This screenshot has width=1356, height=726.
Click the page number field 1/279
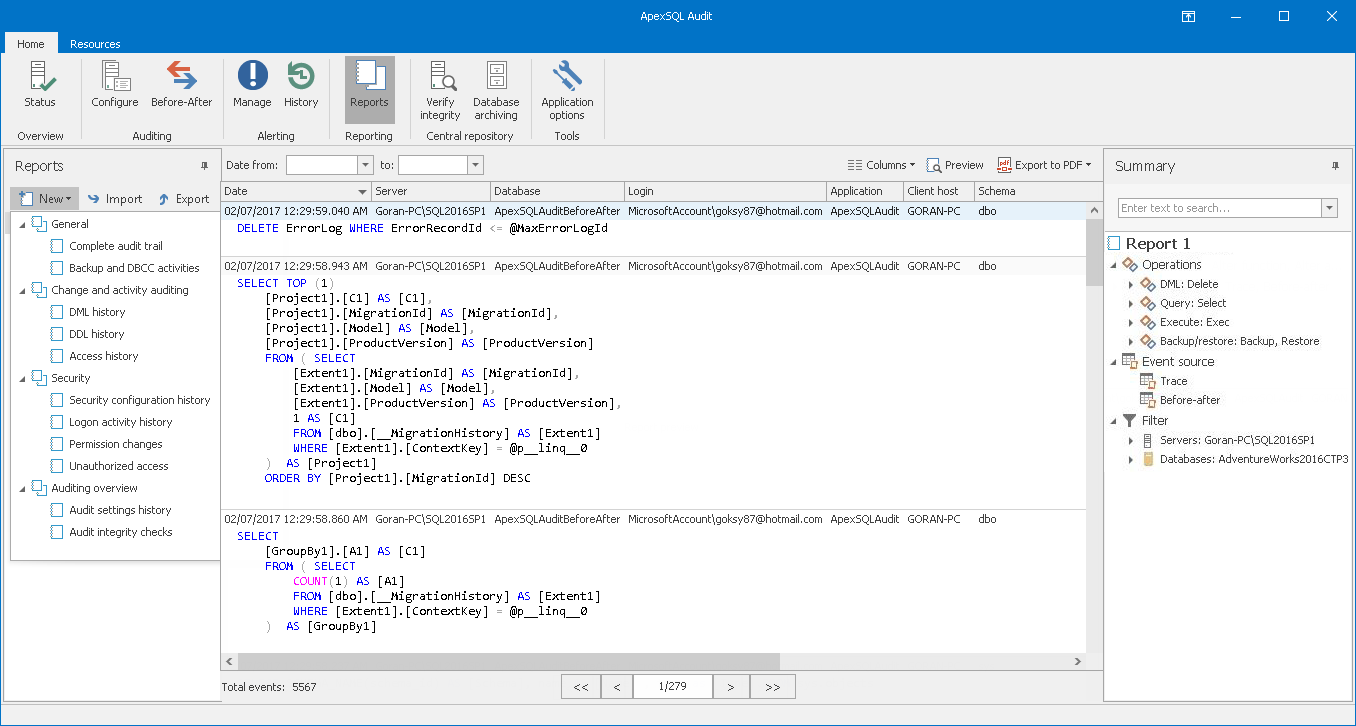[673, 686]
